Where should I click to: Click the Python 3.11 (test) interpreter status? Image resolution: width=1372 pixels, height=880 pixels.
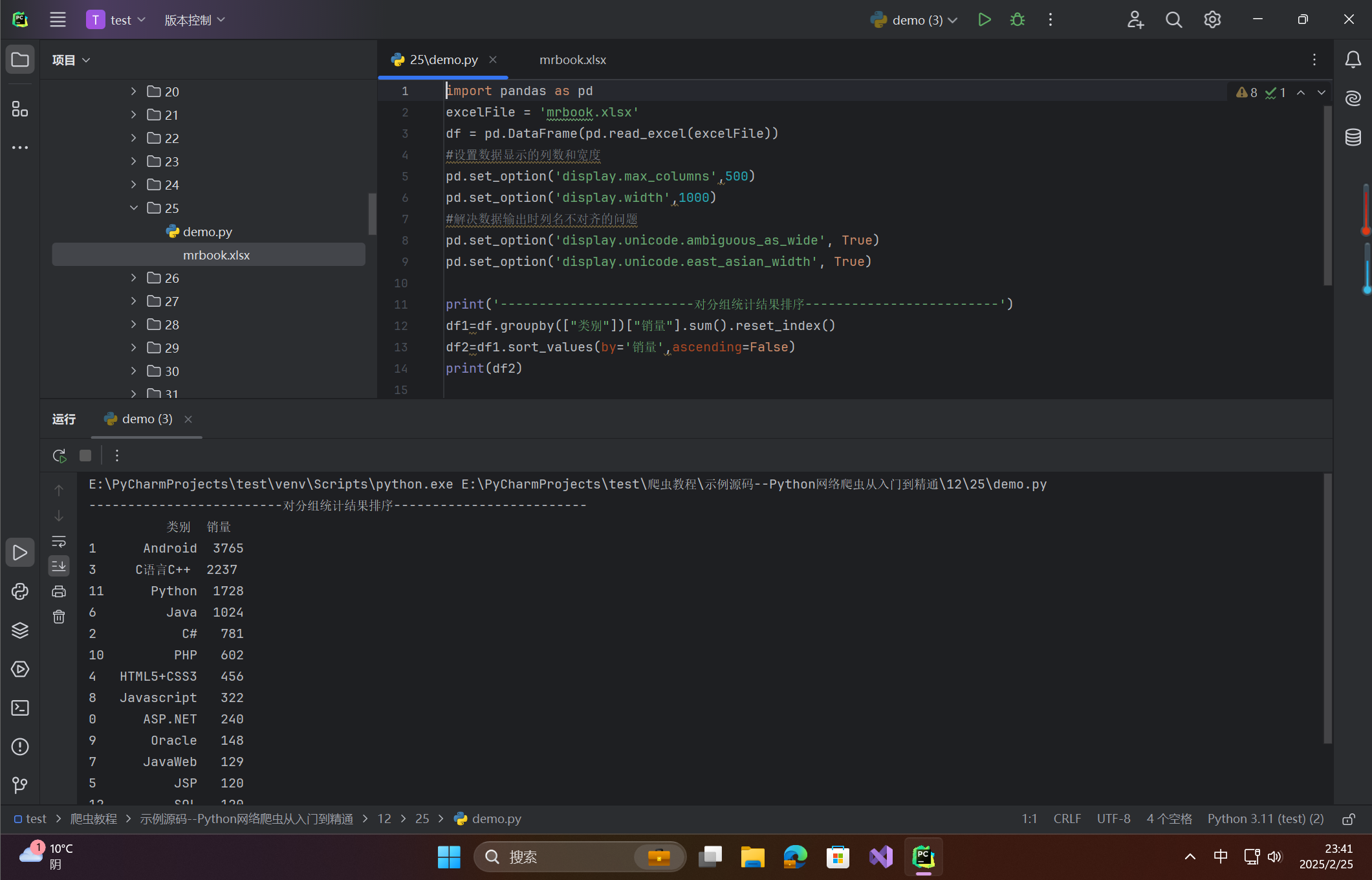coord(1265,819)
